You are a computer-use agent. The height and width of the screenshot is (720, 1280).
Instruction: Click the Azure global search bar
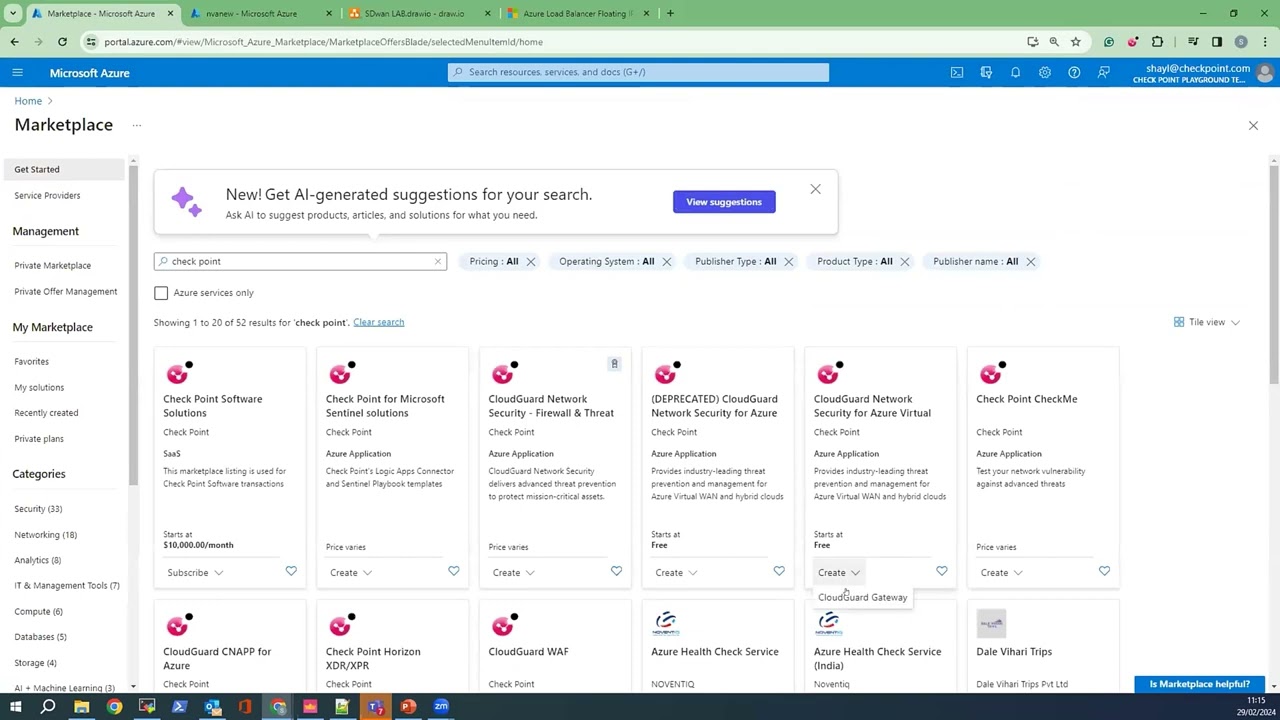[x=638, y=72]
